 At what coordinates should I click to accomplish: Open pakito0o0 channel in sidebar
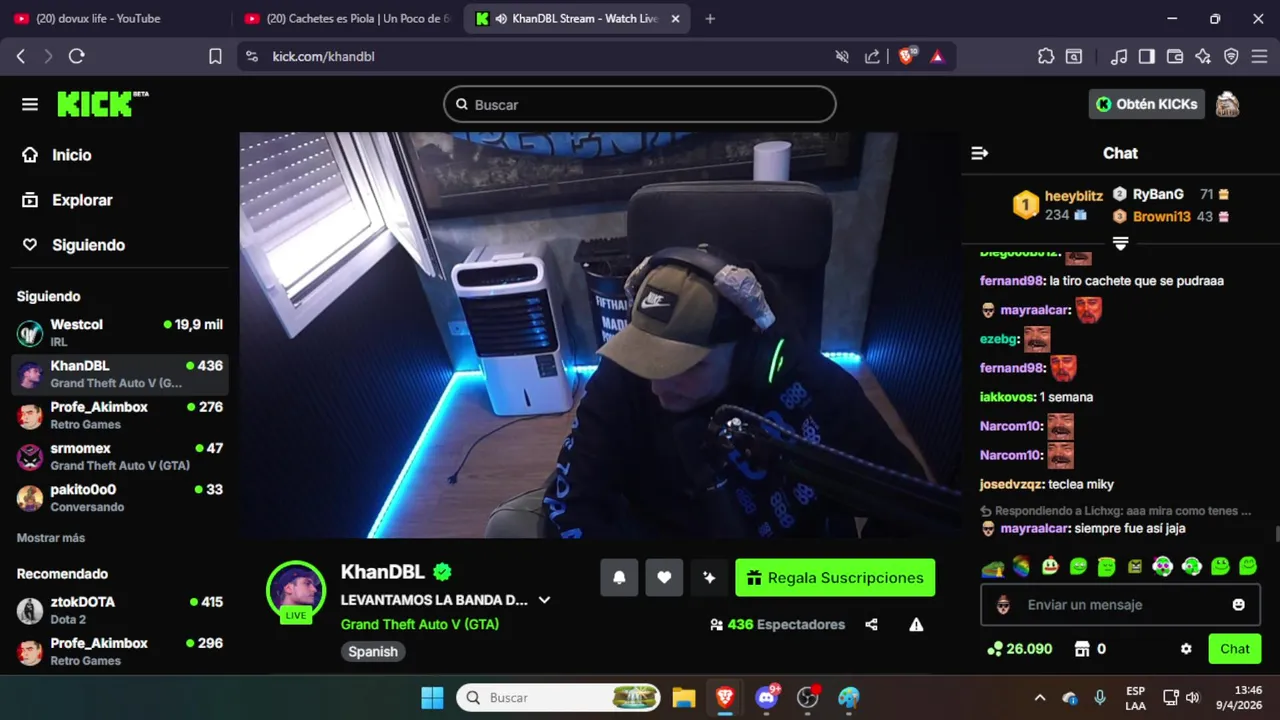click(x=120, y=498)
